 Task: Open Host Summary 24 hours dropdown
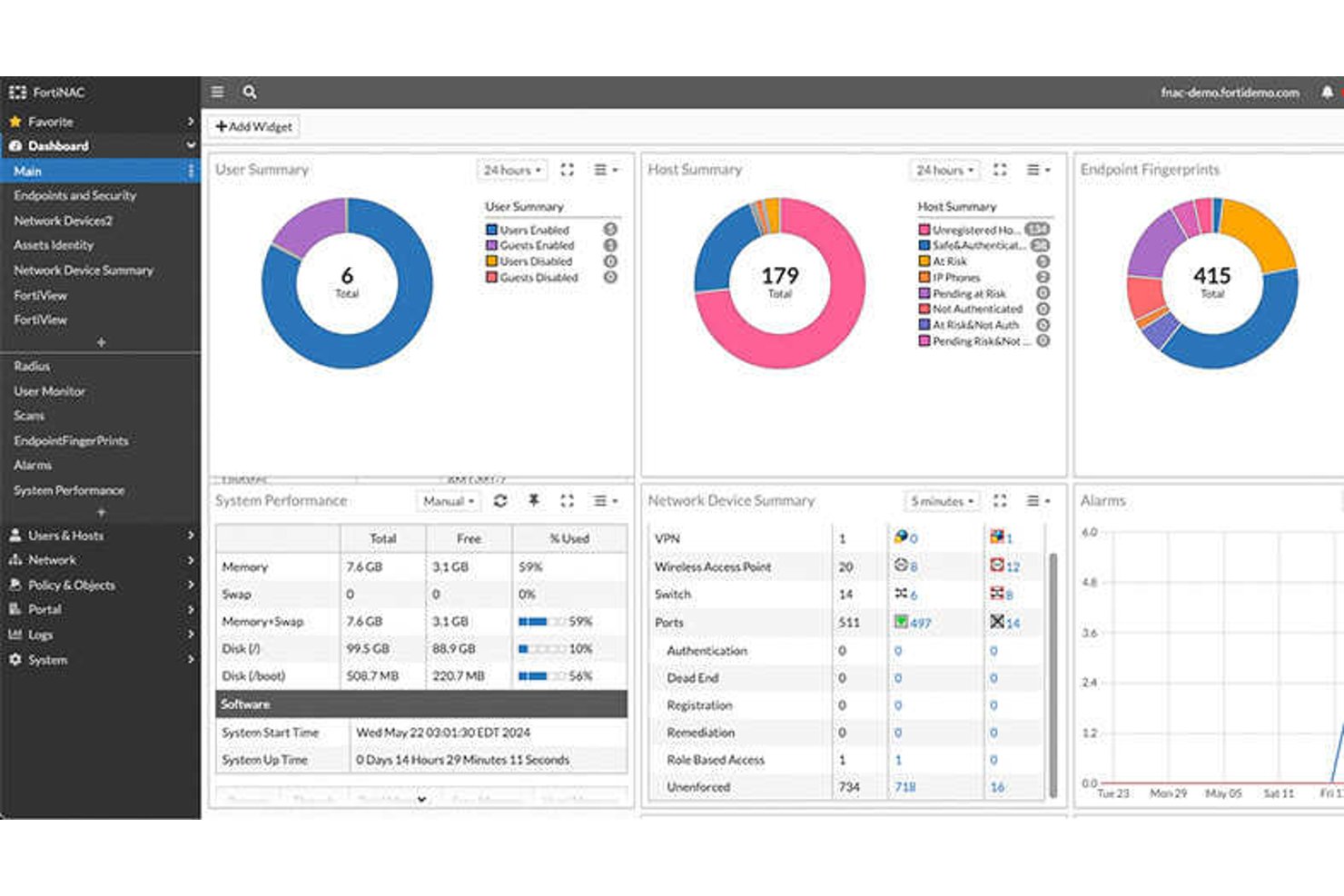(944, 170)
